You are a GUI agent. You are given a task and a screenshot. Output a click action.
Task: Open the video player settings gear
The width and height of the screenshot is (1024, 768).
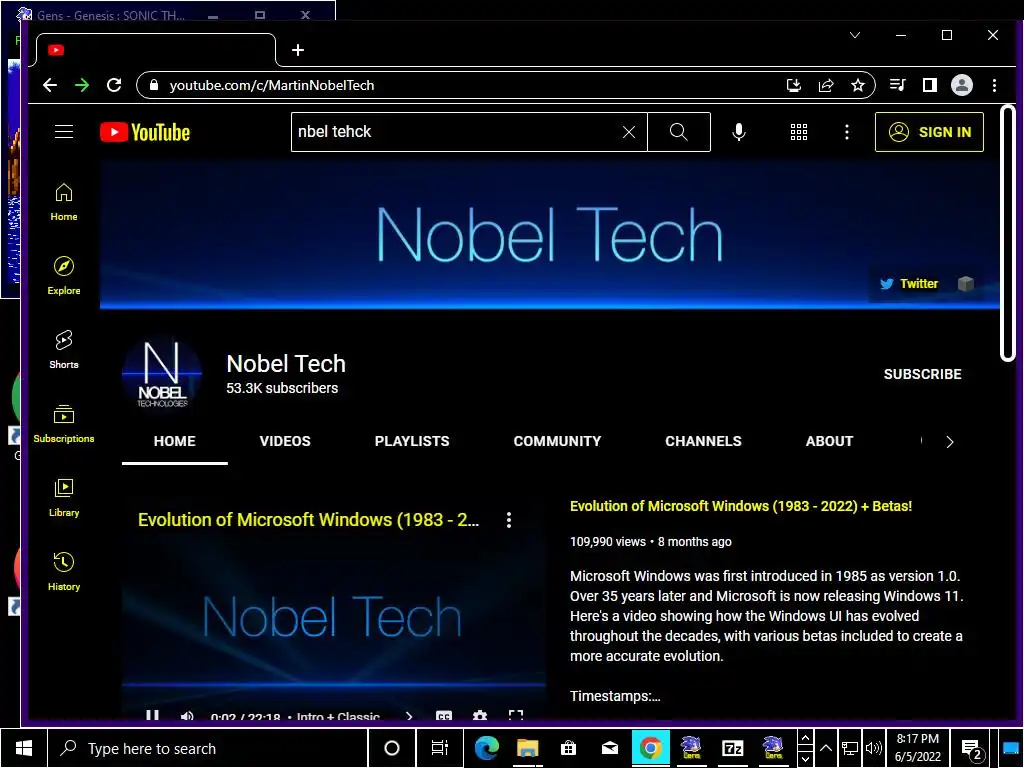pos(480,716)
